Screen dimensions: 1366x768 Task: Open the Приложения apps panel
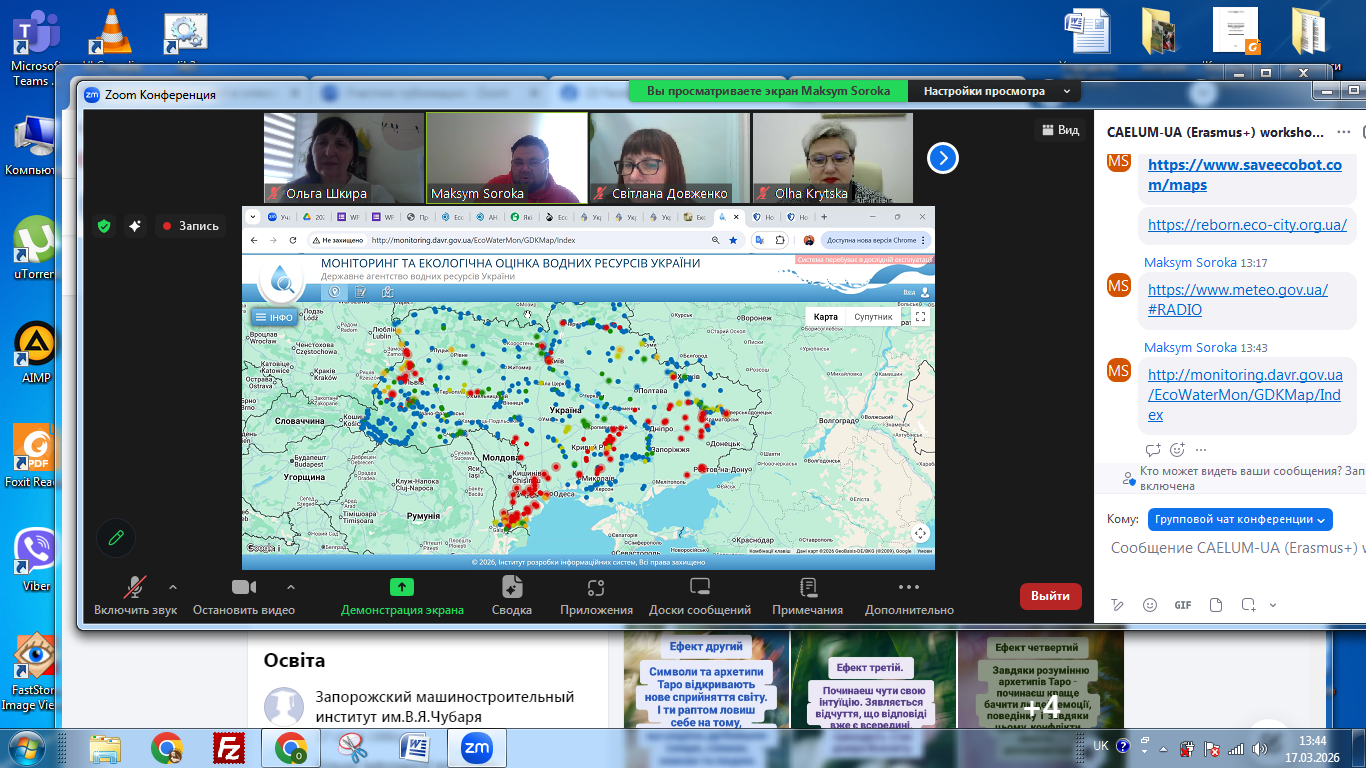pos(596,596)
